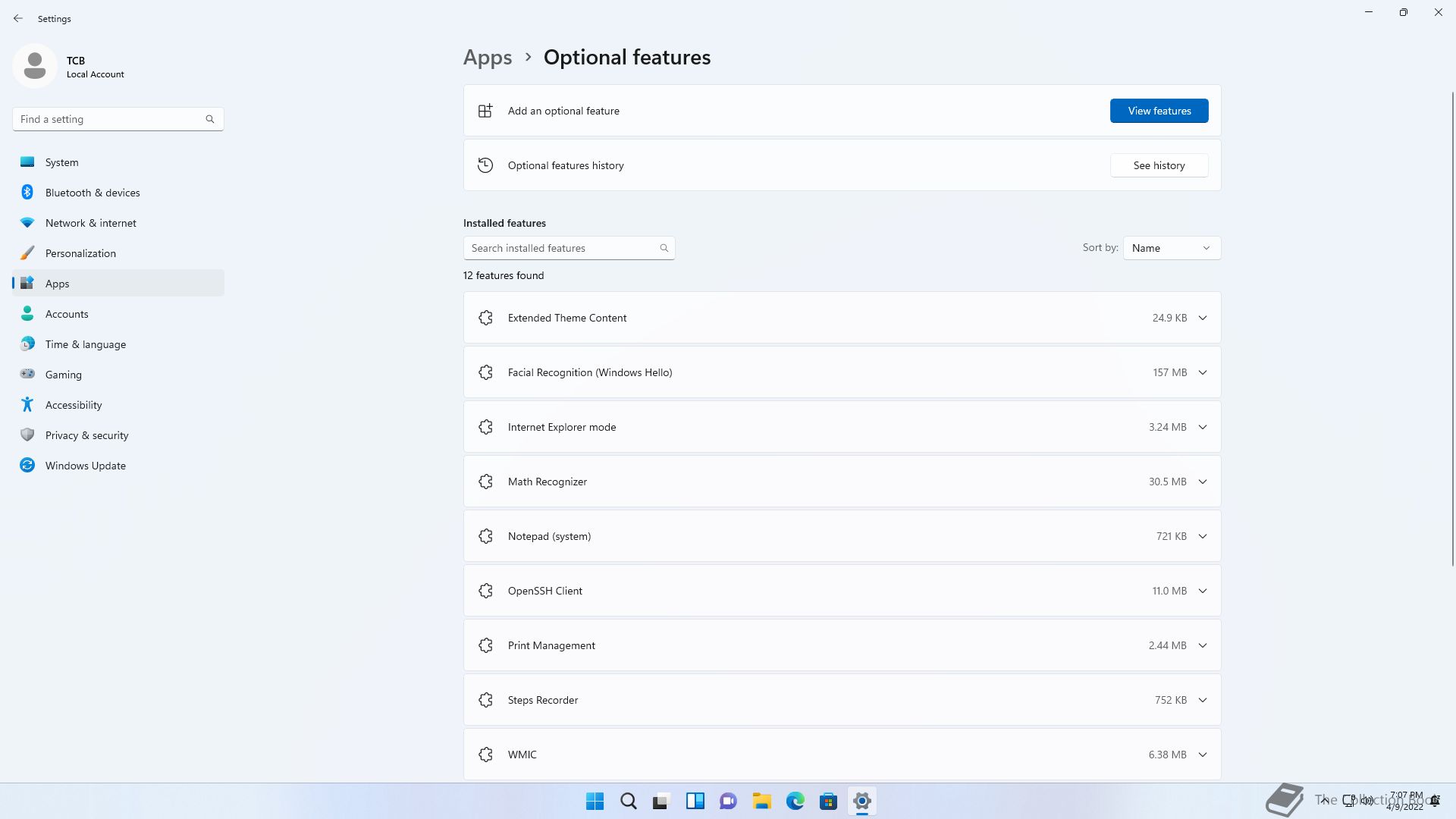Click the search icon in Find a setting
Viewport: 1456px width, 819px height.
(210, 119)
